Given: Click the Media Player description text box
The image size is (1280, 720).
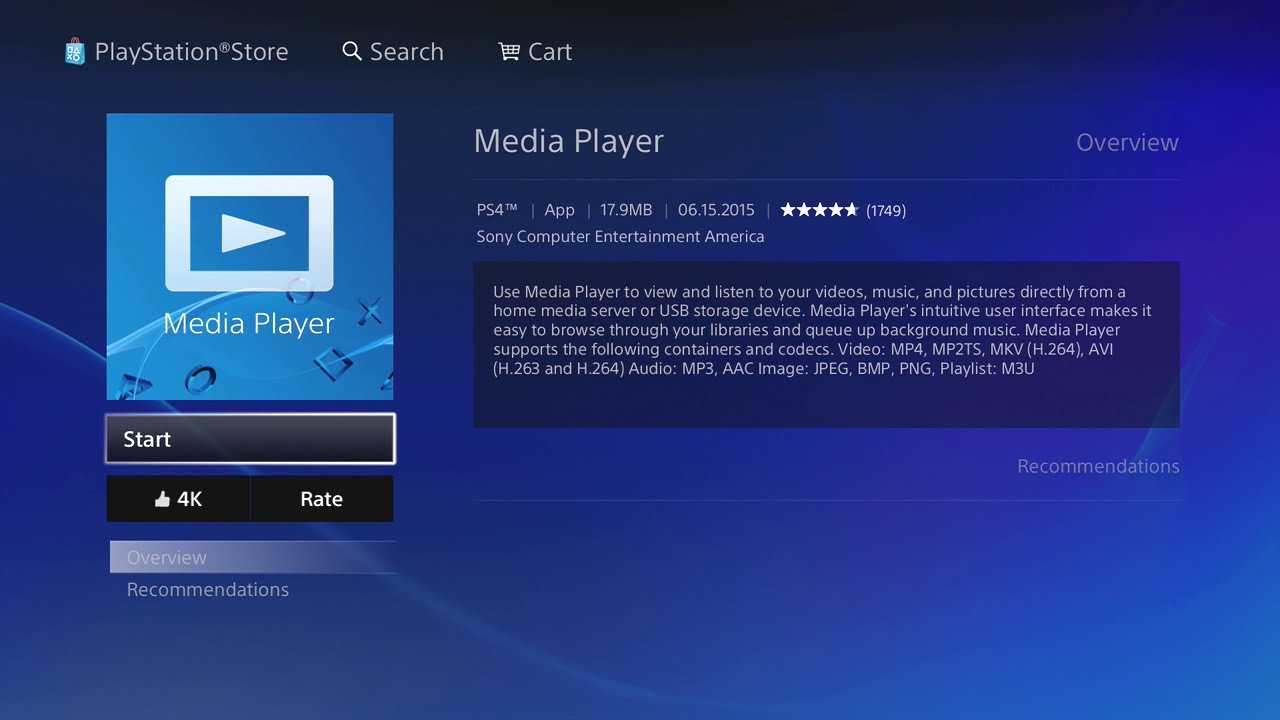Looking at the screenshot, I should (x=826, y=344).
